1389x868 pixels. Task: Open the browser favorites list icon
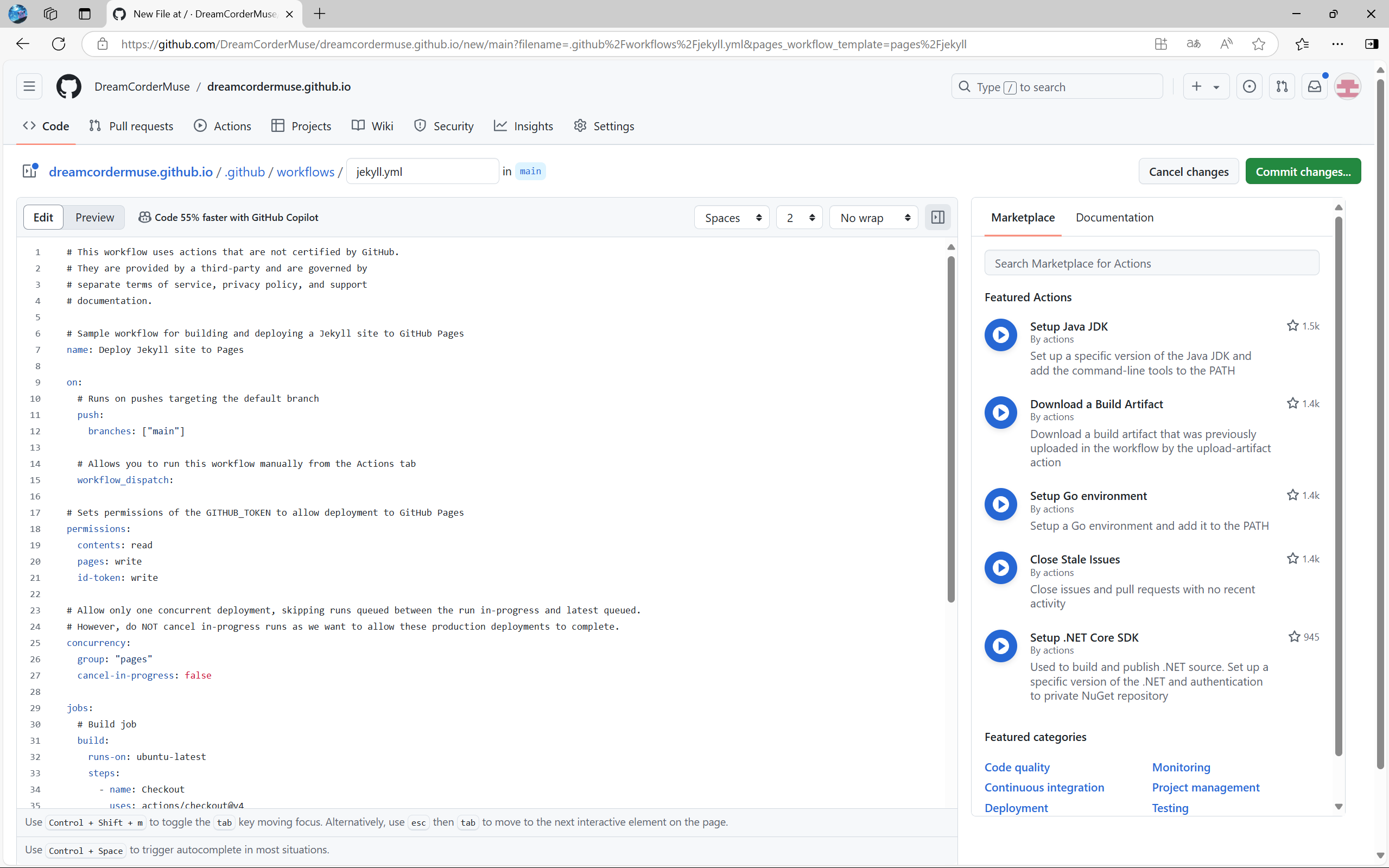1302,44
